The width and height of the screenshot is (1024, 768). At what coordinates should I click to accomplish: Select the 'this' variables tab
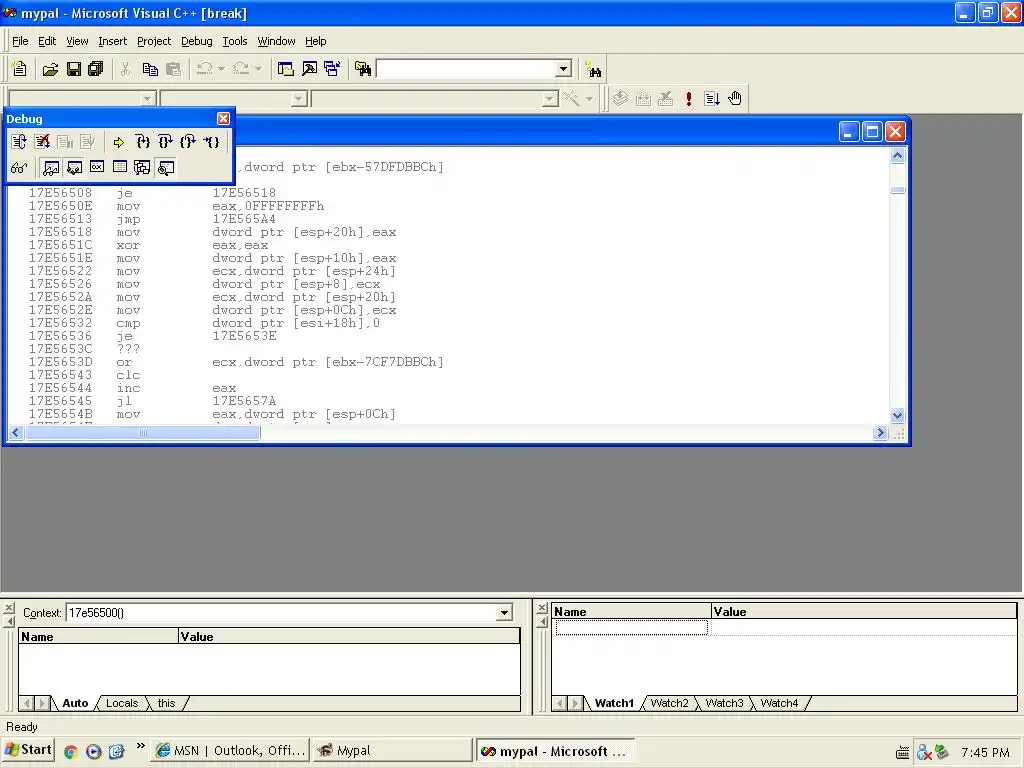(x=167, y=703)
